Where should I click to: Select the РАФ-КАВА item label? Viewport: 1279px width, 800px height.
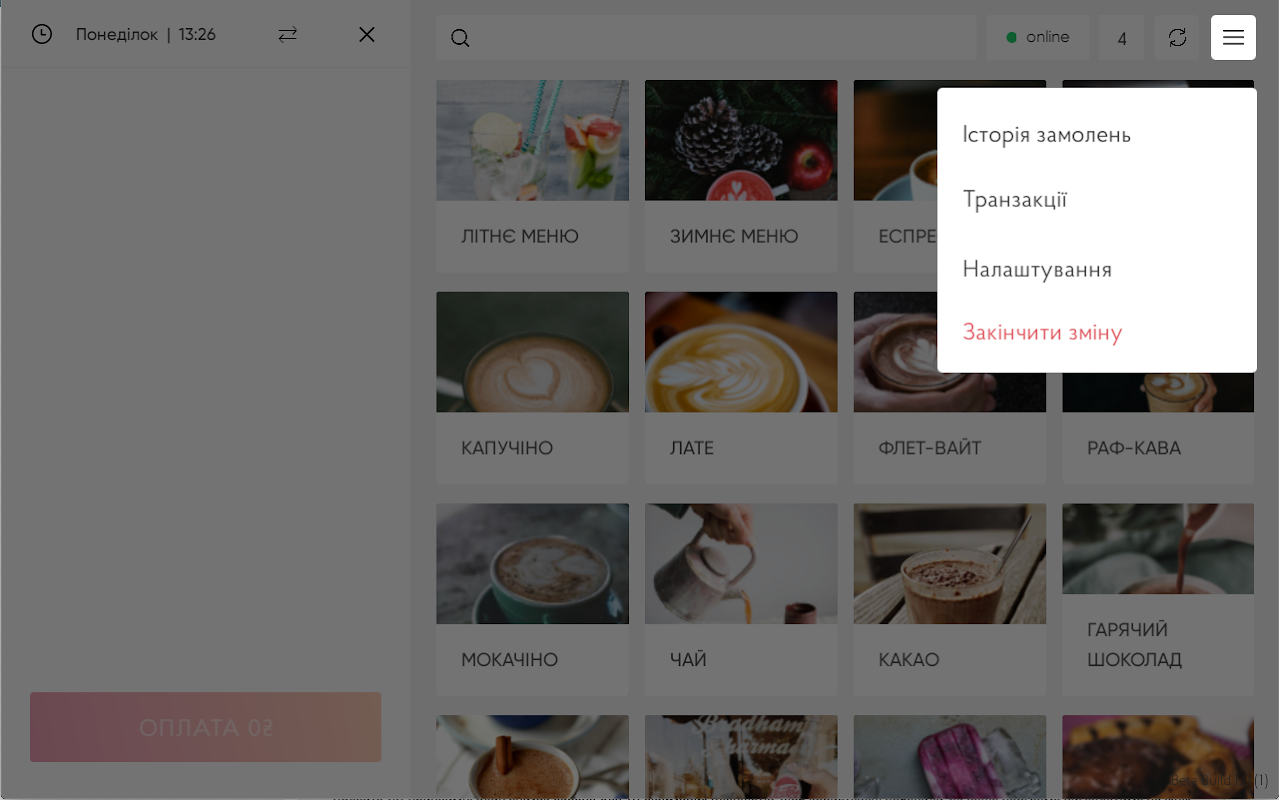(1134, 448)
